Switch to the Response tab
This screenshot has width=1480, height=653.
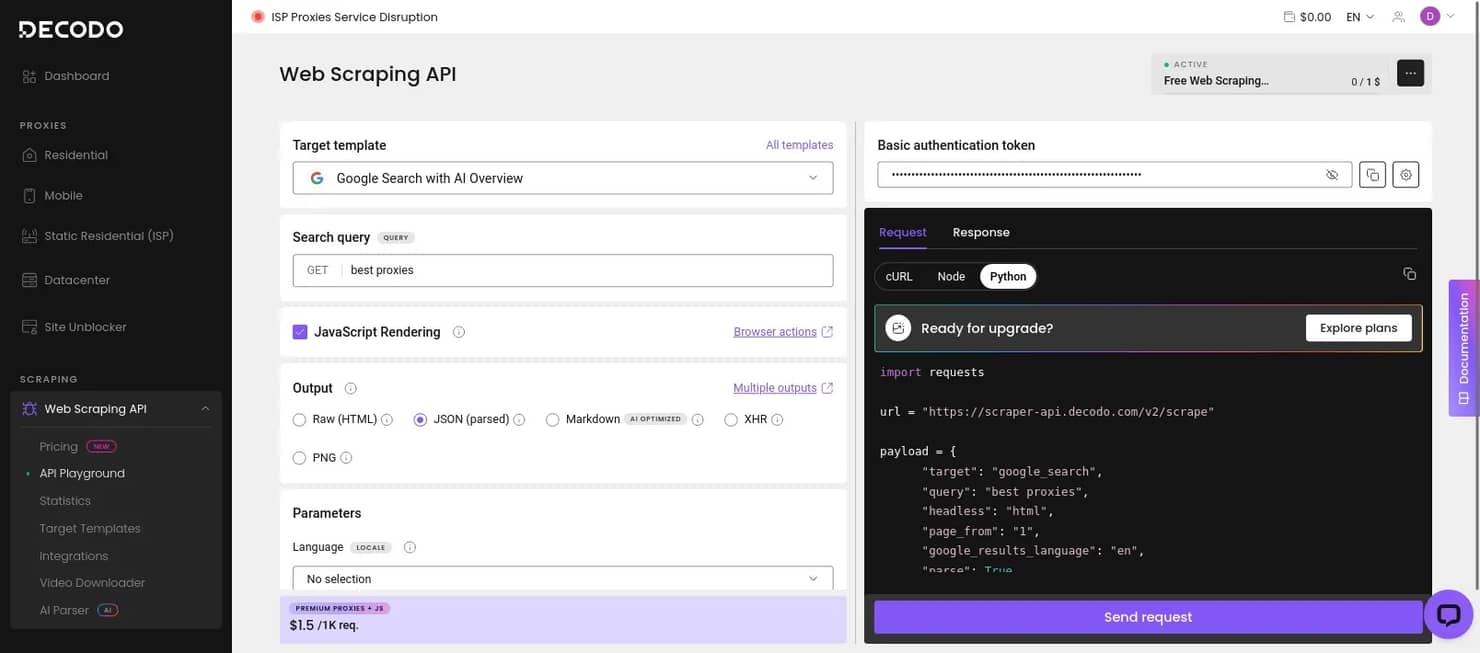981,232
